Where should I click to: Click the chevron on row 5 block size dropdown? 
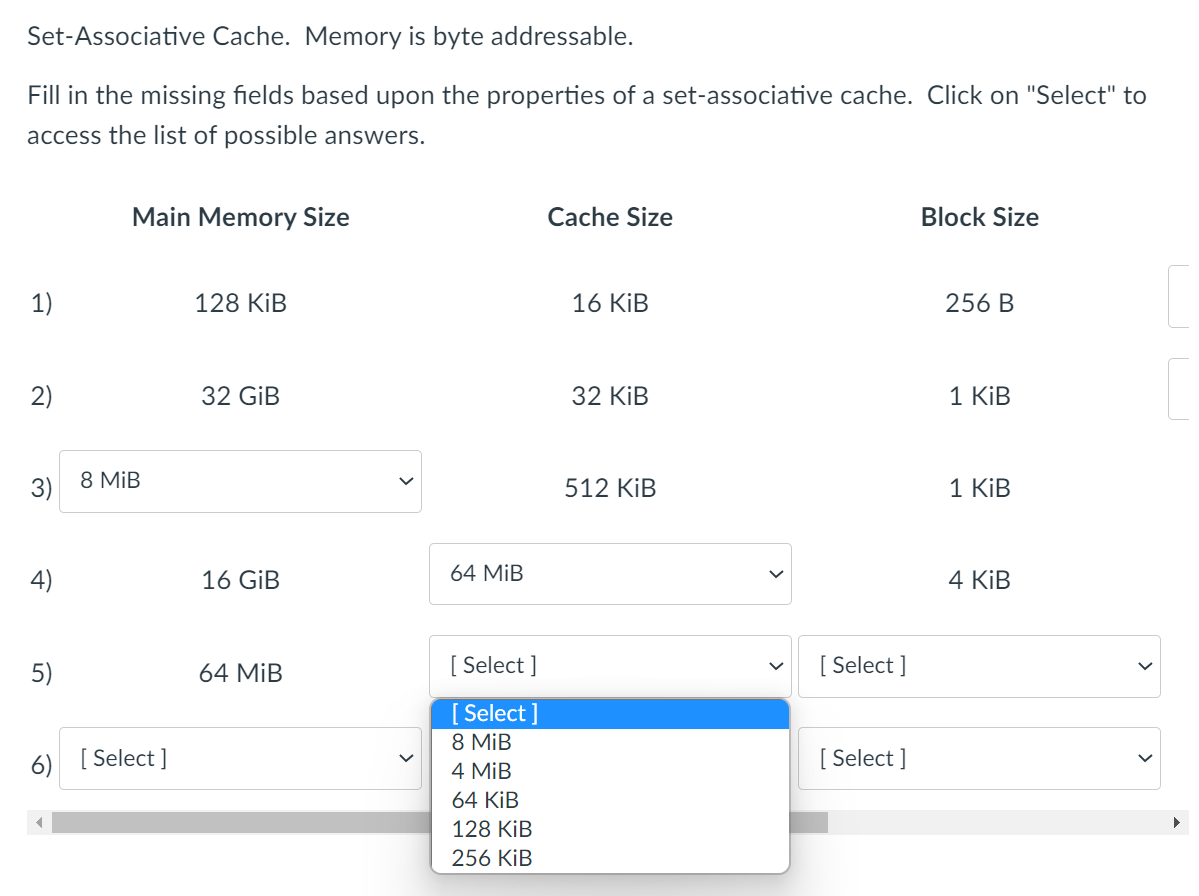pos(1145,667)
